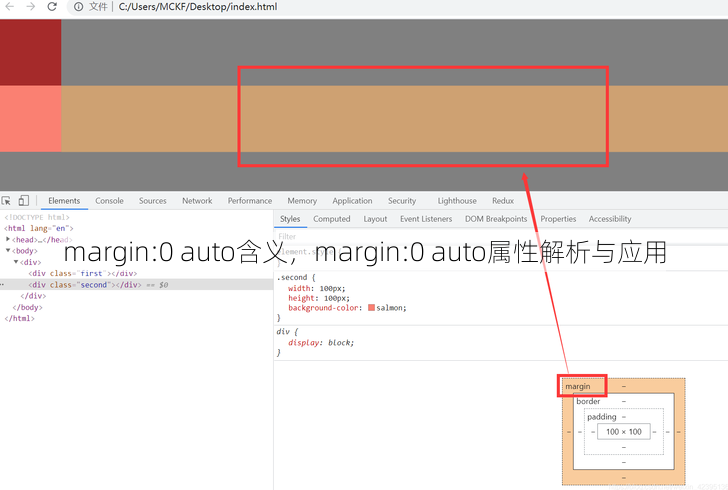Edit the background-color salmon value
728x490 pixels.
pos(390,308)
